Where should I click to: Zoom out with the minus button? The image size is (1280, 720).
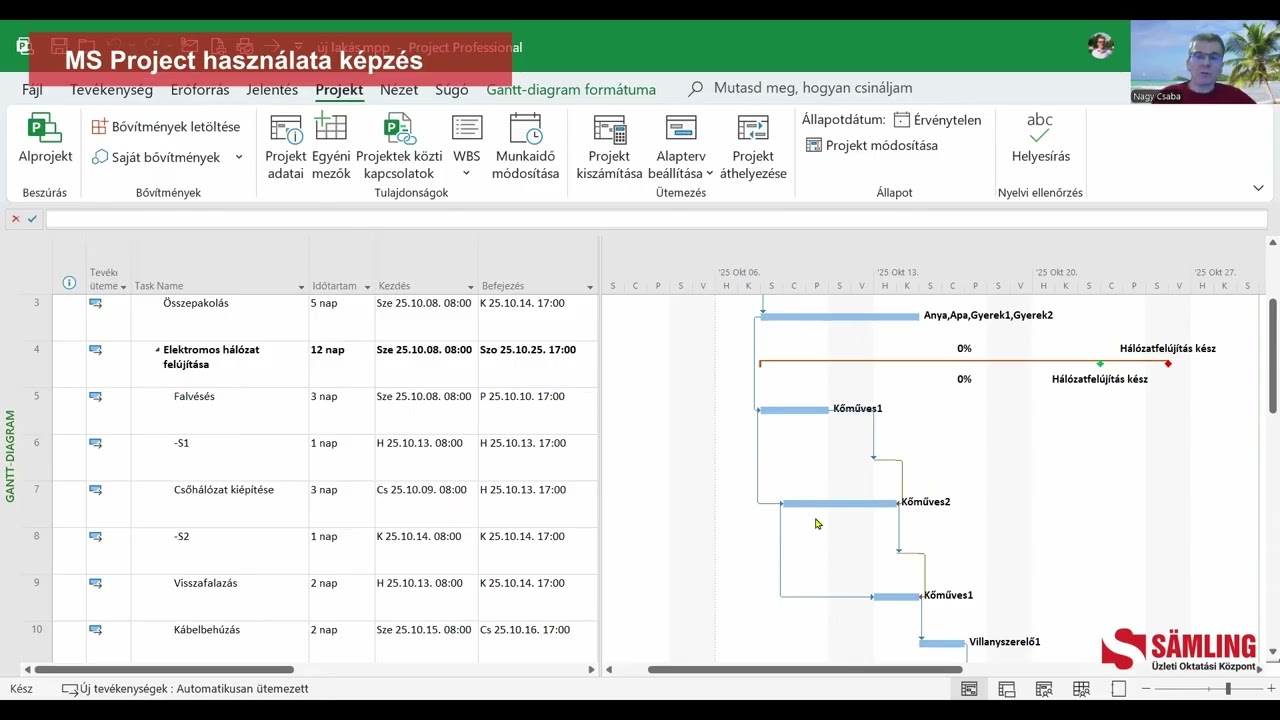(1147, 689)
